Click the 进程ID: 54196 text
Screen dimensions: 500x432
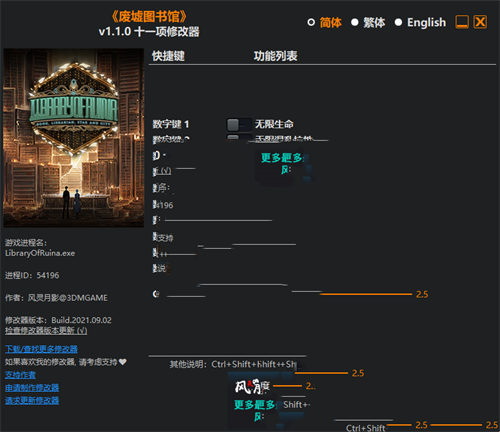pos(32,275)
